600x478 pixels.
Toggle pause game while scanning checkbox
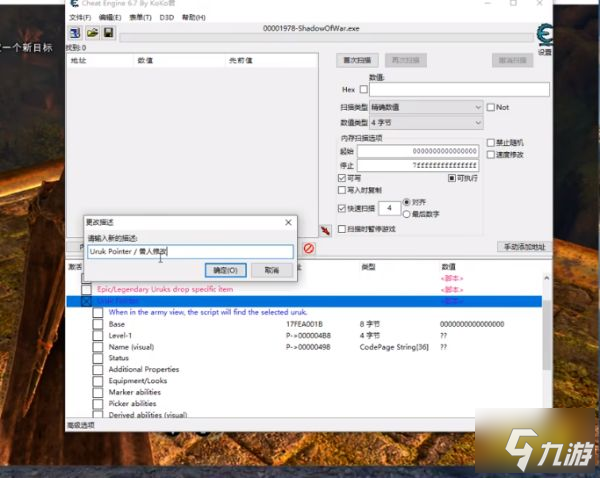[342, 229]
